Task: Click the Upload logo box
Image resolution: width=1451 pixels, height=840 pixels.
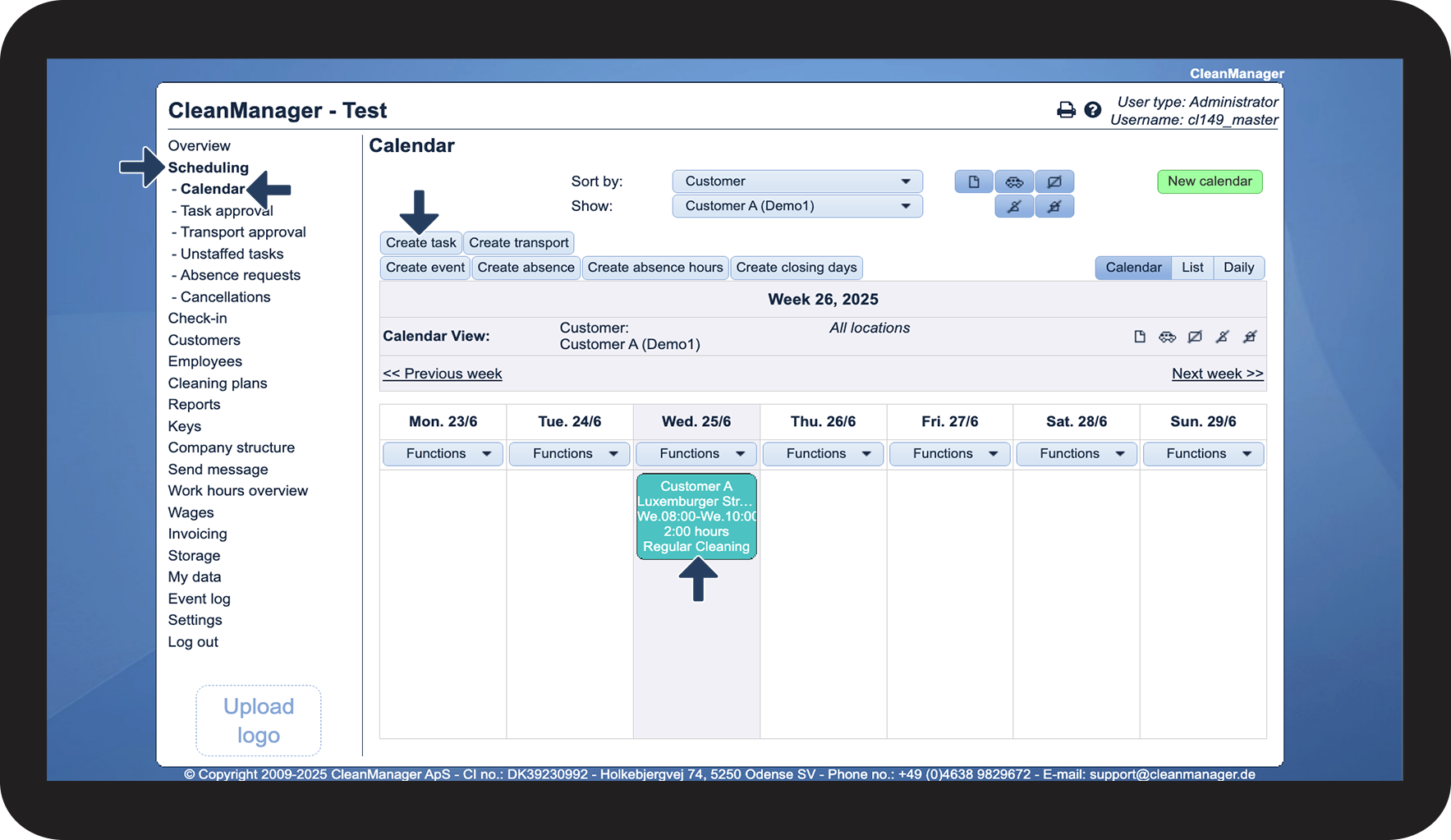Action: pyautogui.click(x=259, y=721)
